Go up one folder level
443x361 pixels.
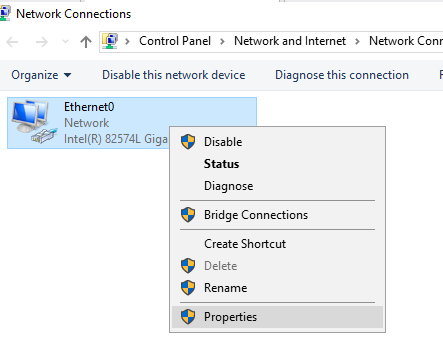click(x=86, y=42)
